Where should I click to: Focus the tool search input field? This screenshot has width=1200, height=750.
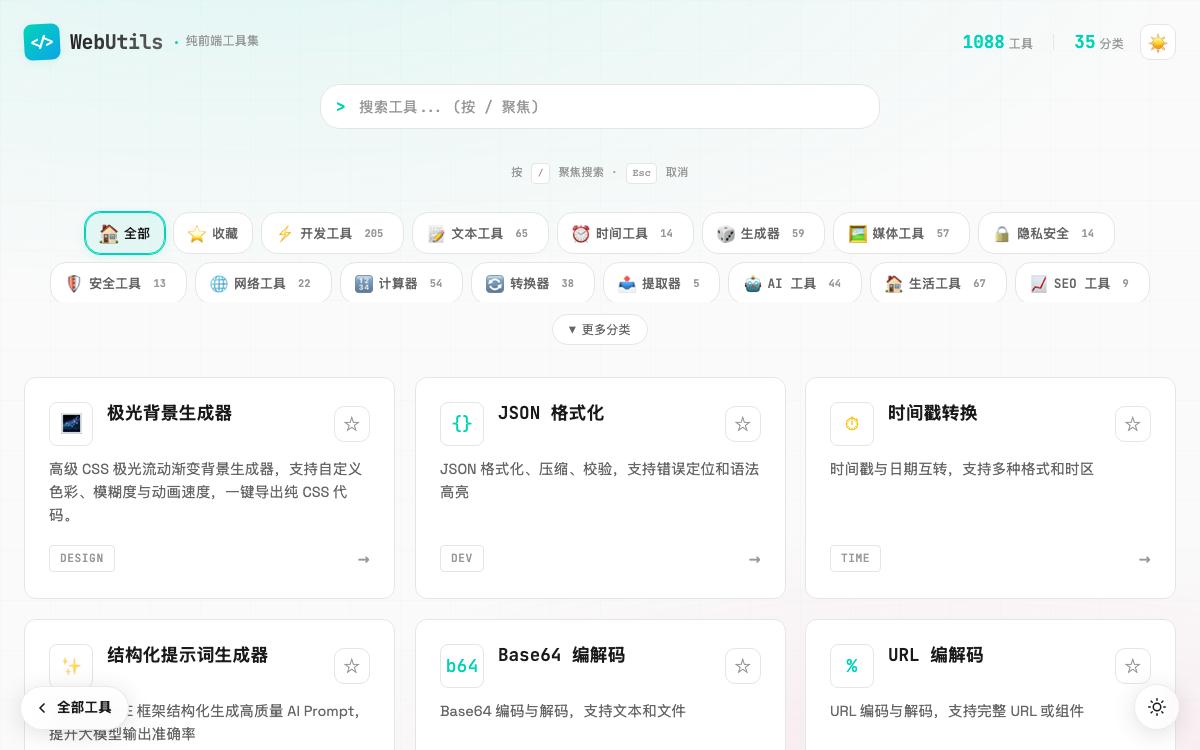pos(600,106)
